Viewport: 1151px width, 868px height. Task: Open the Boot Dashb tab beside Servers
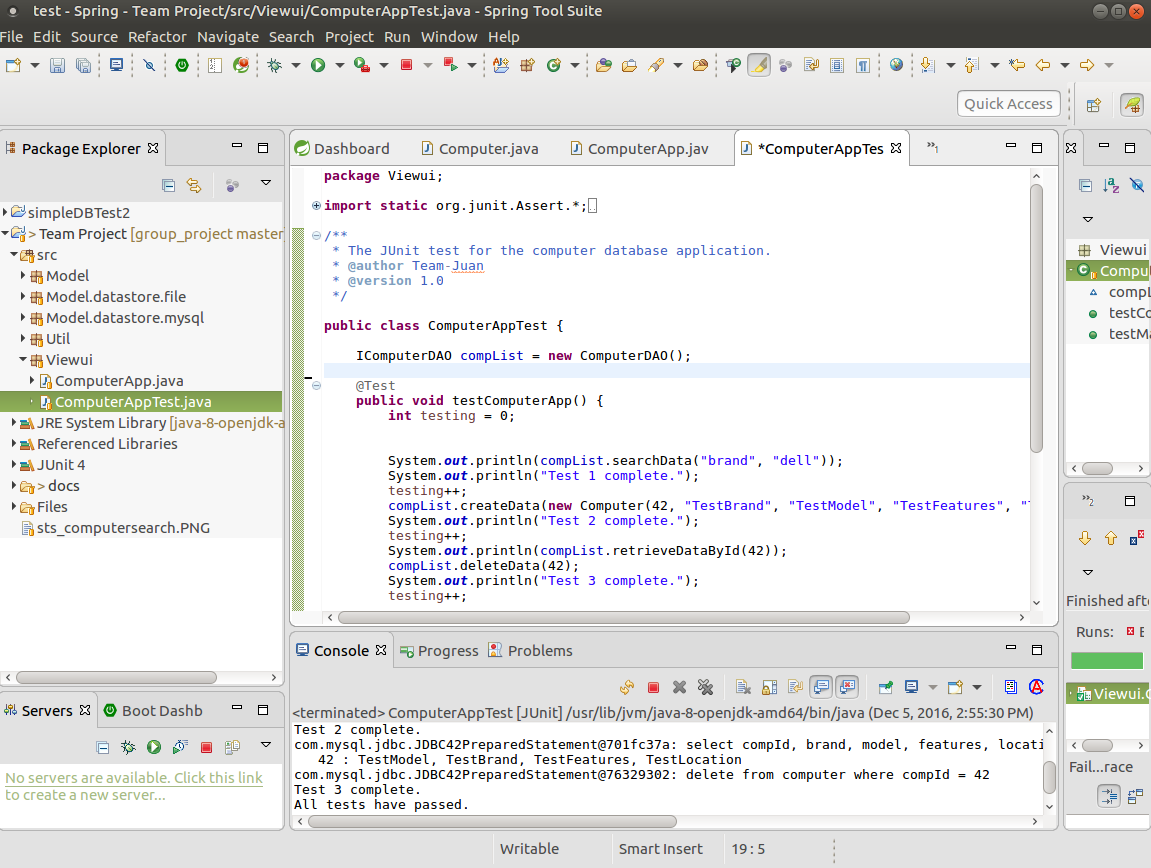[153, 711]
